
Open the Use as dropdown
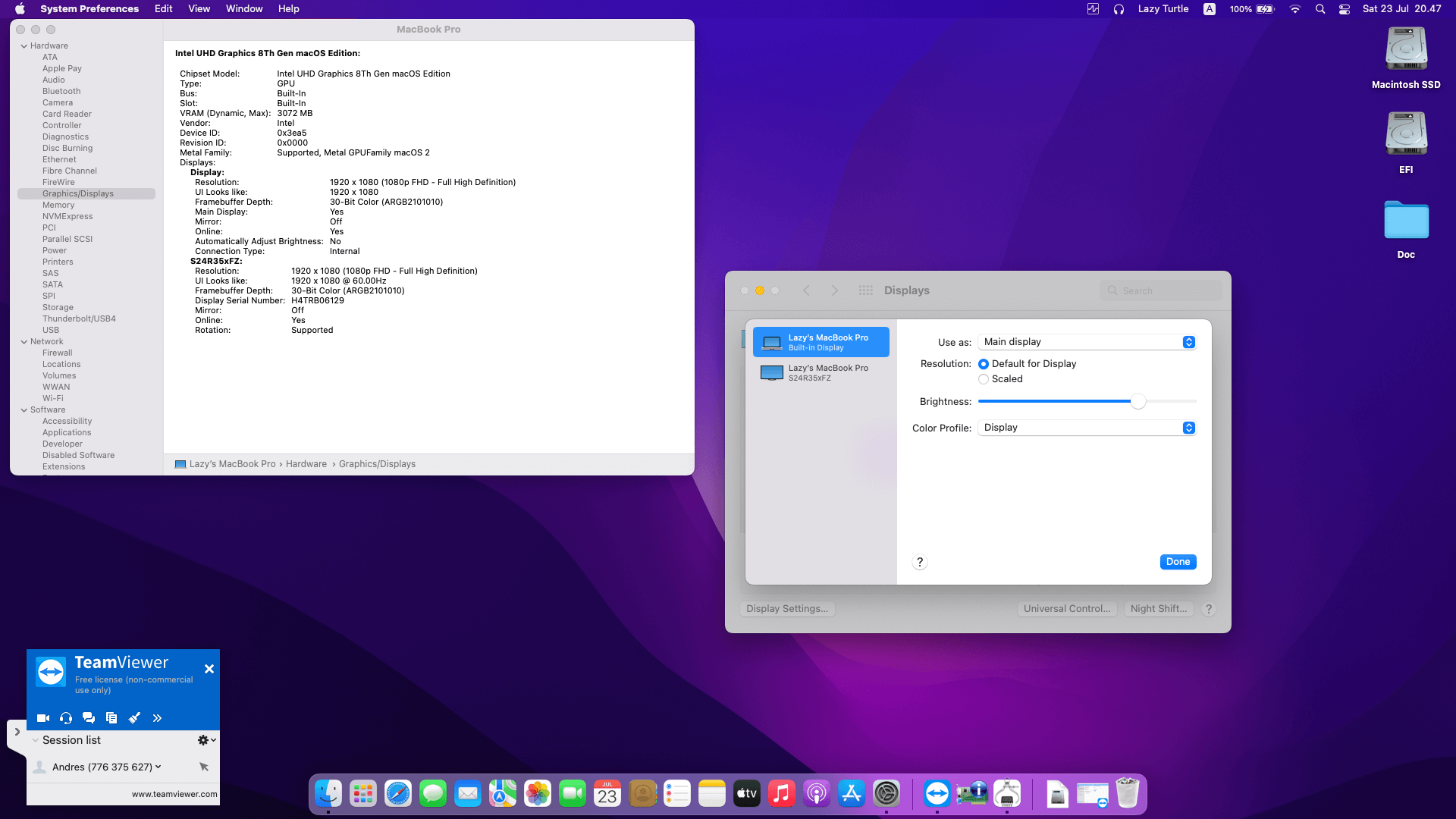(x=1087, y=342)
